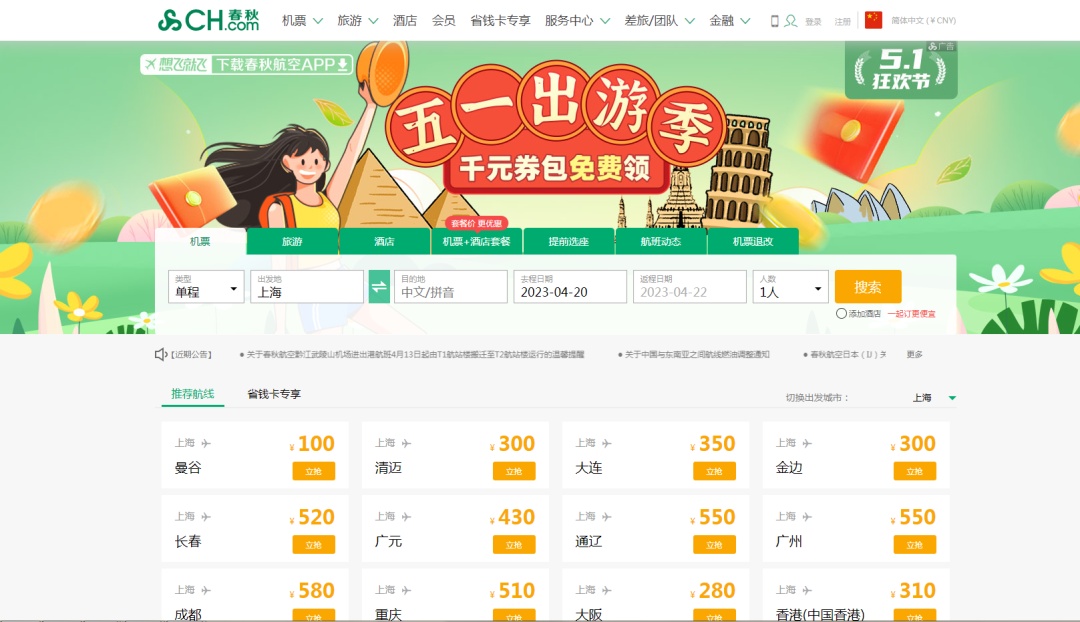Image resolution: width=1080 pixels, height=622 pixels.
Task: Click the 去程日期 date field
Action: pos(570,287)
